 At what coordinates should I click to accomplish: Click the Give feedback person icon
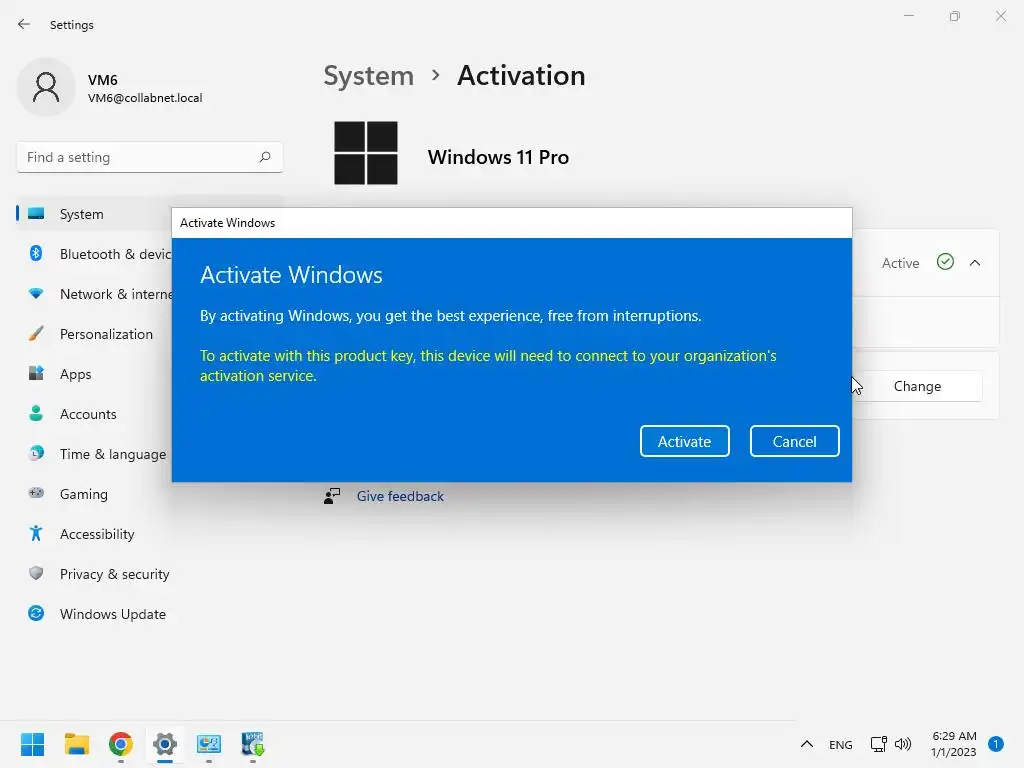pos(332,496)
